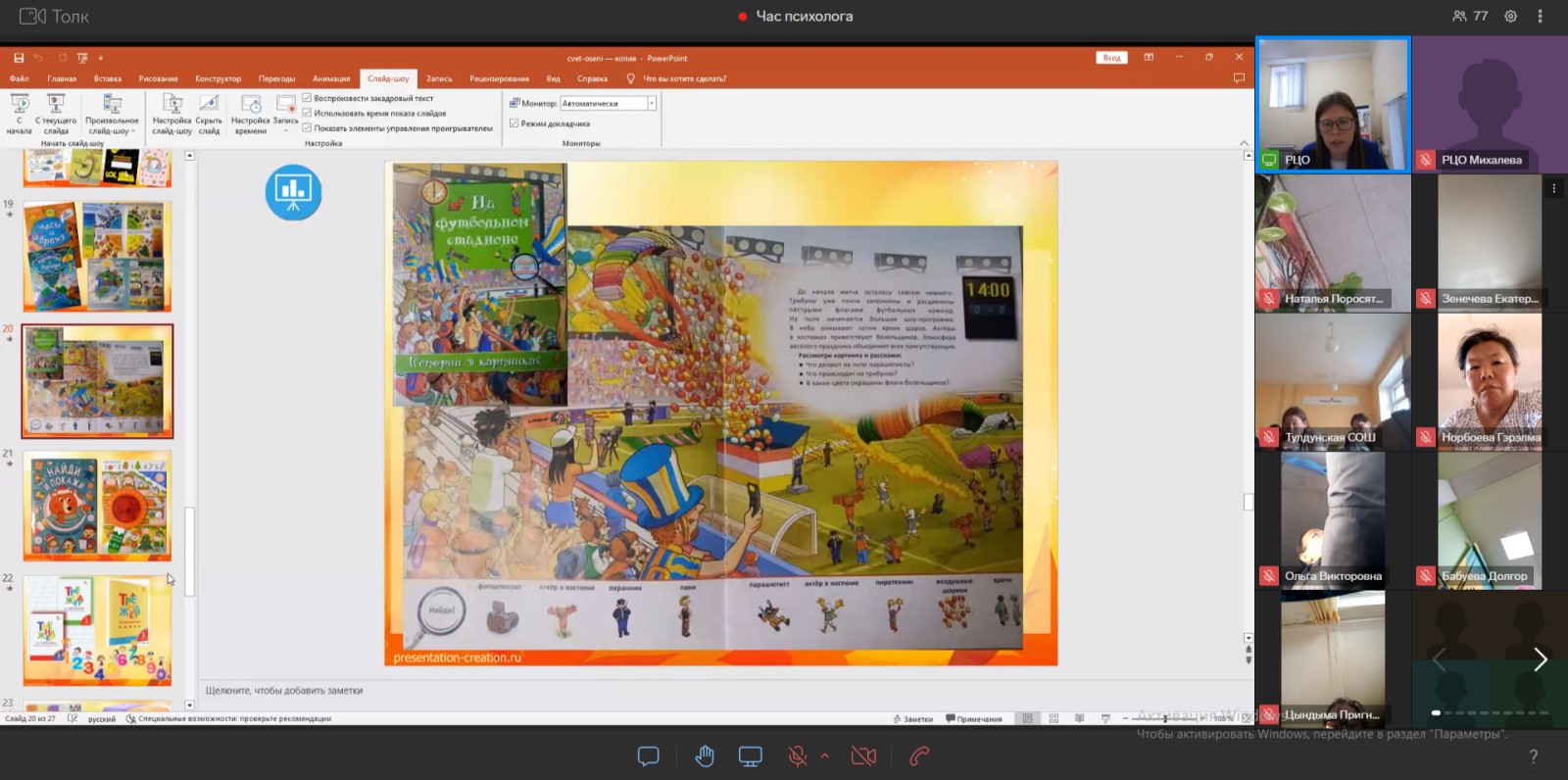Select slide 22 thumbnail

97,630
